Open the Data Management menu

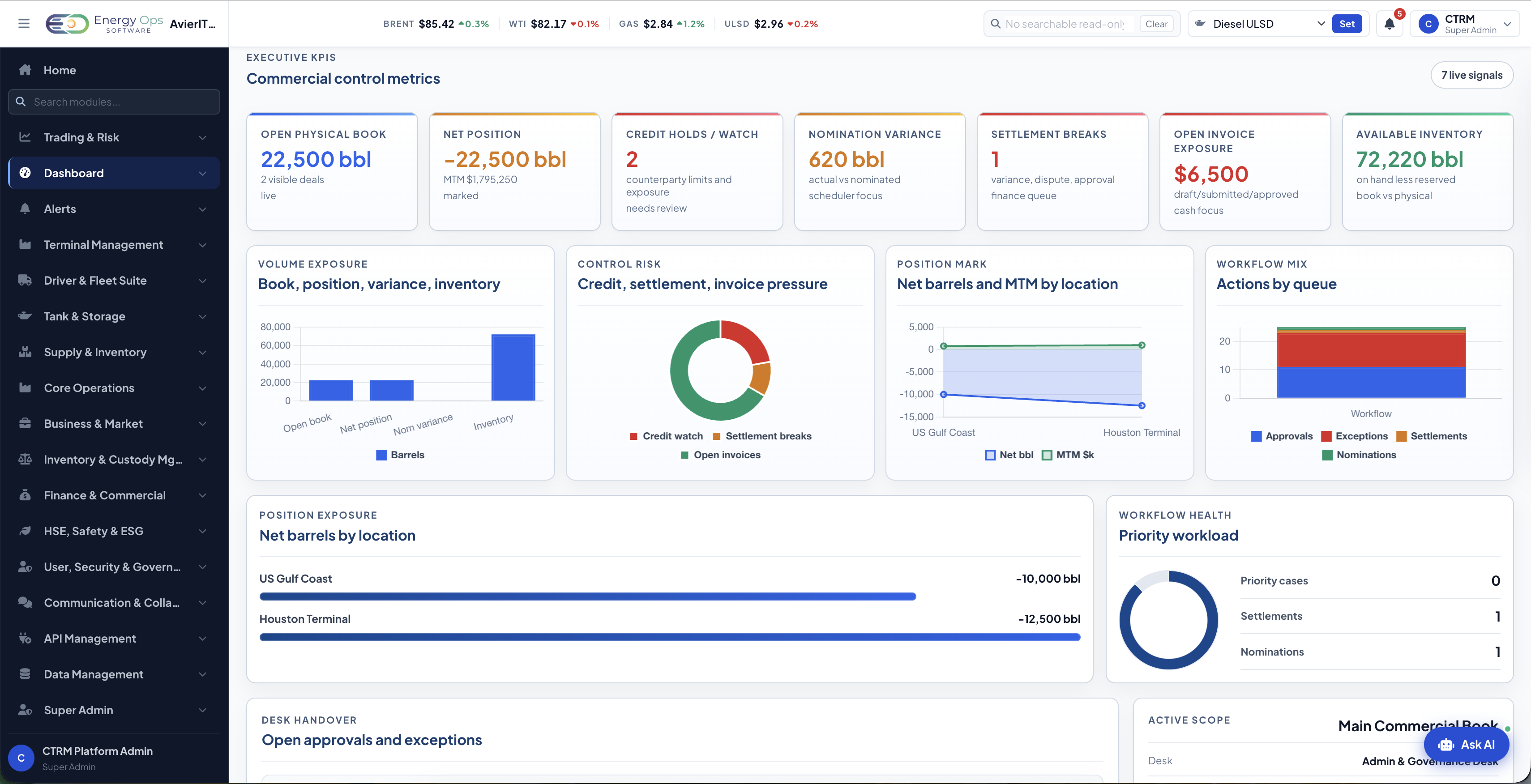tap(114, 674)
